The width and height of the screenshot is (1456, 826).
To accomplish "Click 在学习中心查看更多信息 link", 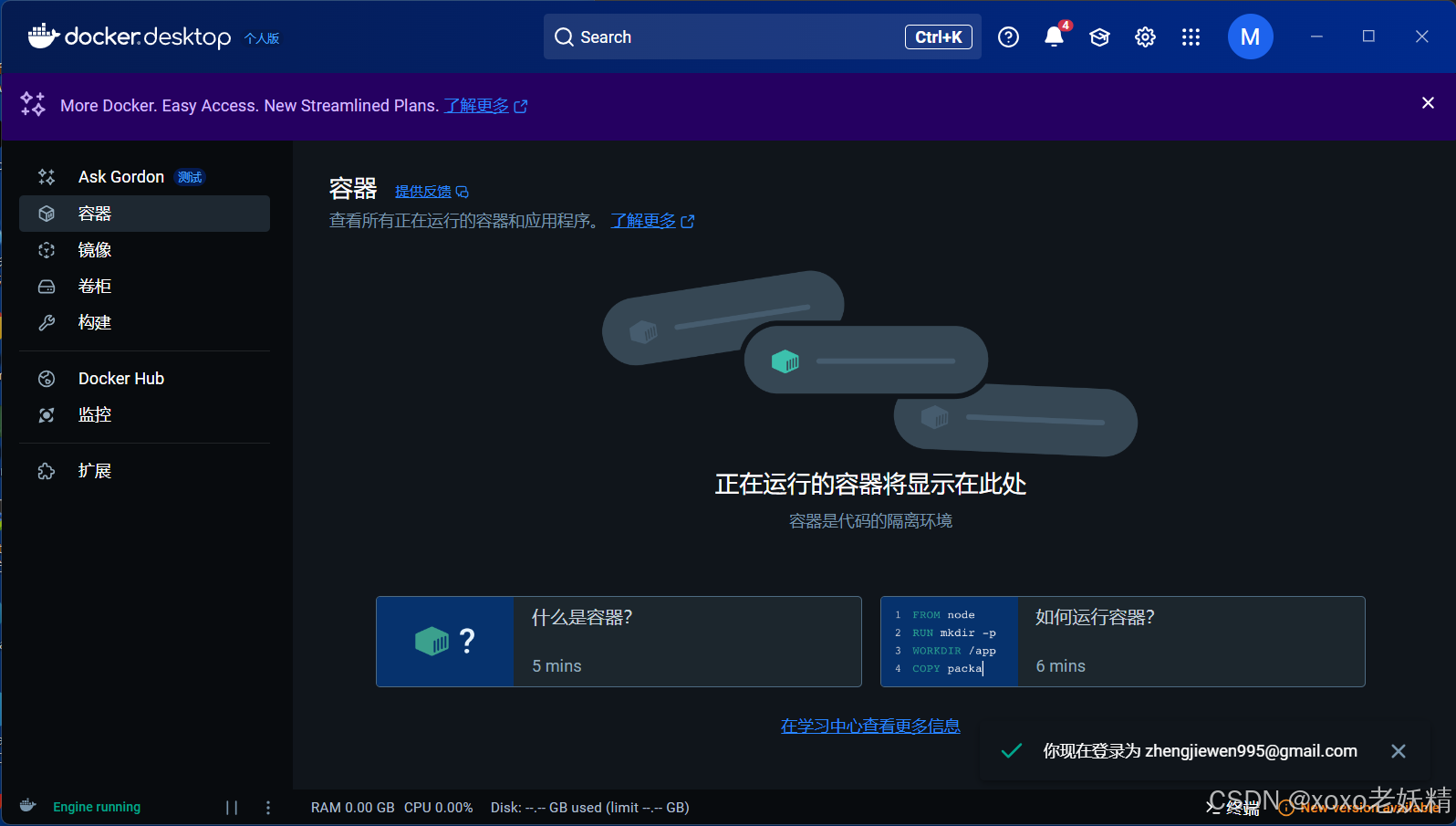I will [x=870, y=726].
